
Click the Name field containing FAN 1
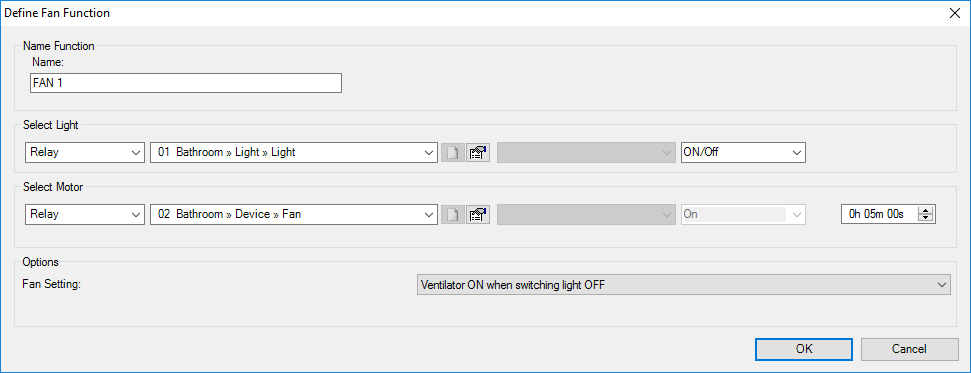[186, 83]
